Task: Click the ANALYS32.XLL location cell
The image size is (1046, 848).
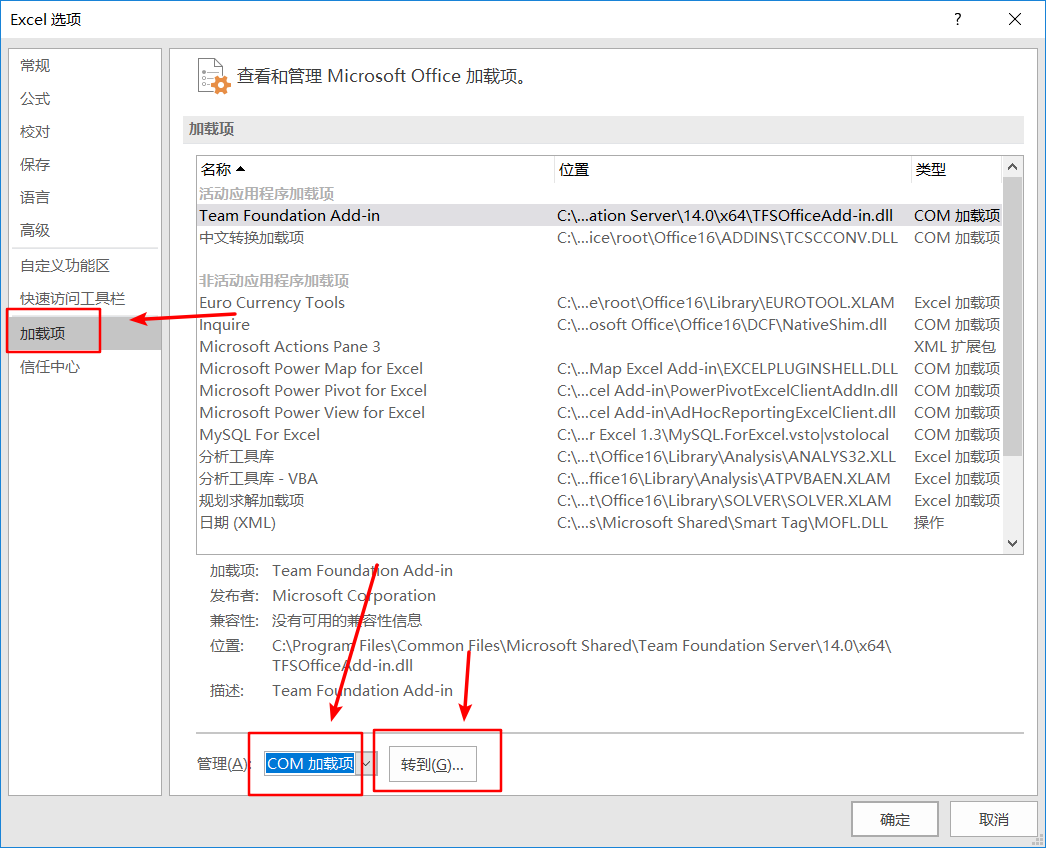Action: [726, 457]
